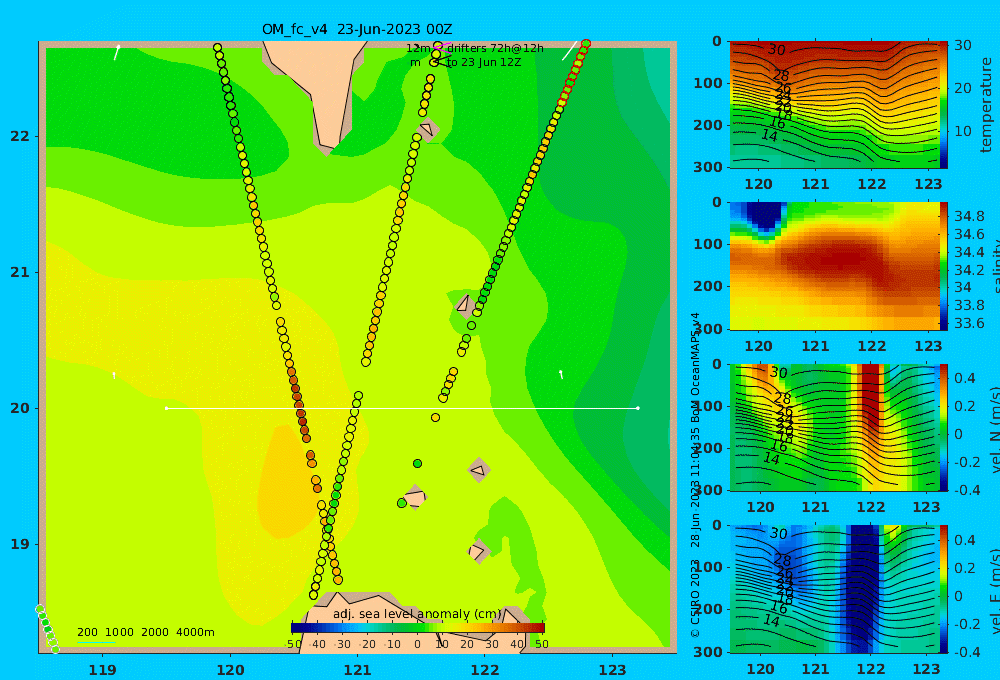This screenshot has width=1000, height=680.
Task: Click the main map longitude label 121
Action: (x=358, y=670)
